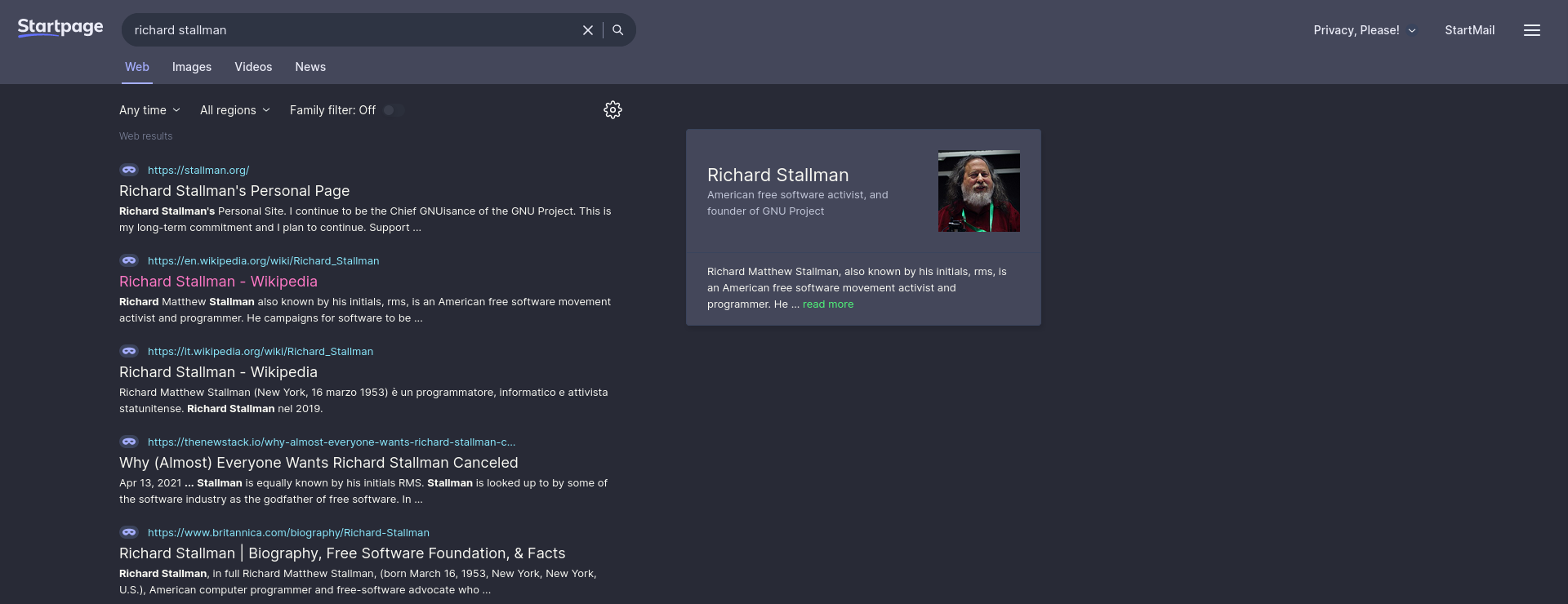This screenshot has height=604, width=1568.
Task: Click the Richard Stallman portrait thumbnail
Action: coord(979,191)
